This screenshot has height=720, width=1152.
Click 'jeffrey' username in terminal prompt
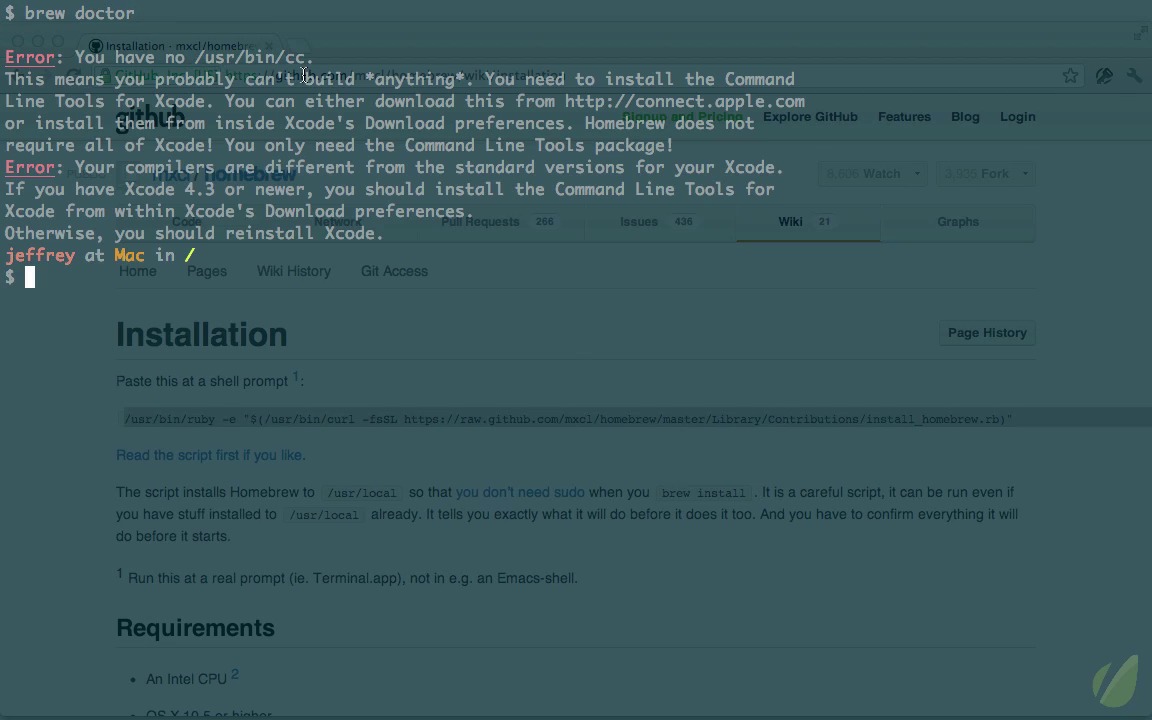pos(40,256)
